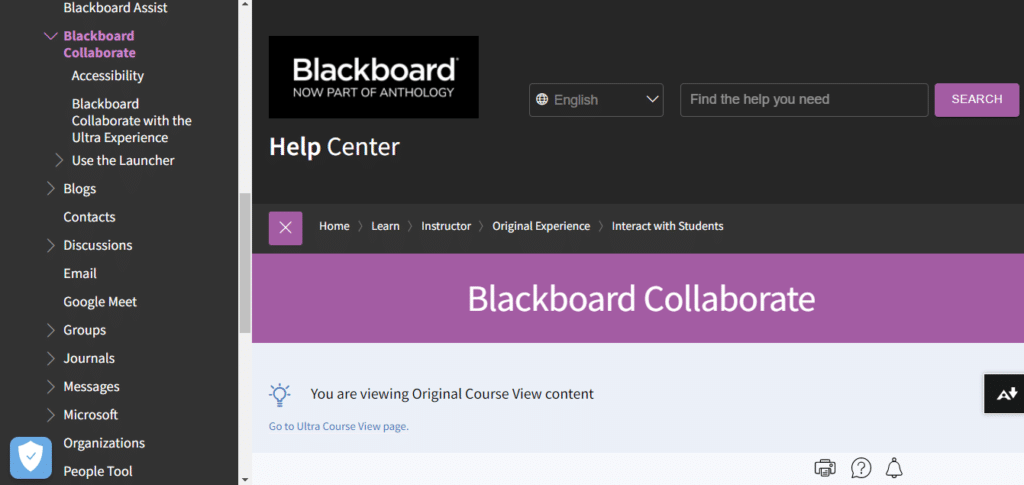The height and width of the screenshot is (485, 1024).
Task: Collapse the Blackboard Collaborate tree section
Action: pyautogui.click(x=50, y=36)
